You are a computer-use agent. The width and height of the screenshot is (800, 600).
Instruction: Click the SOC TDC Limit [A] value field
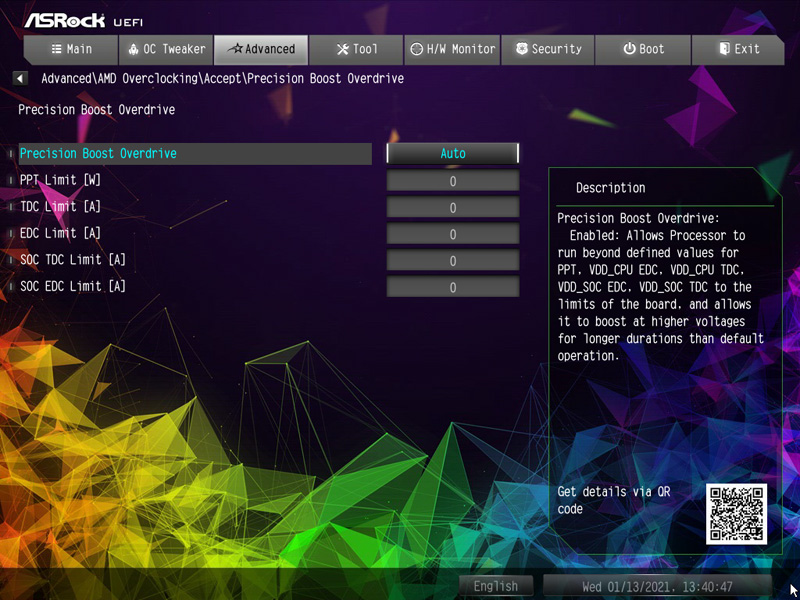[453, 260]
